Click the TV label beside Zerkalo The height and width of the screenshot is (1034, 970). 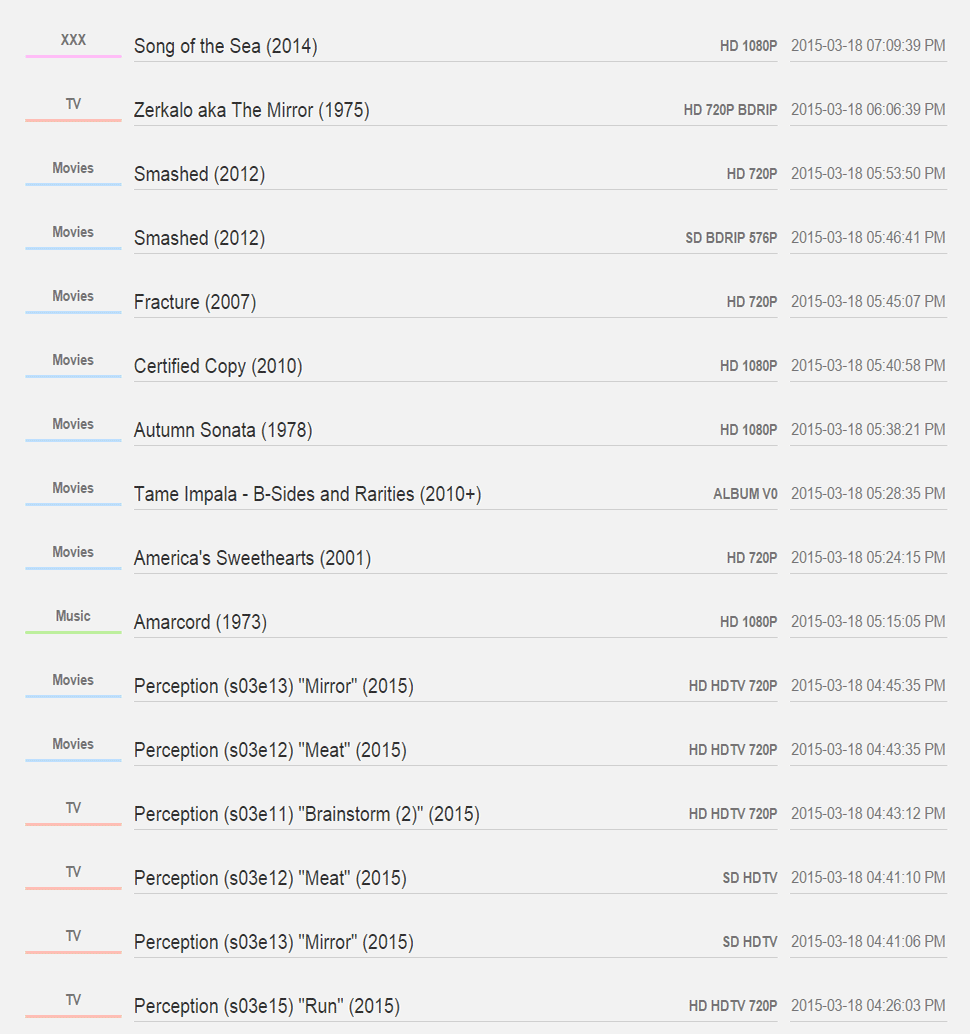tap(73, 104)
